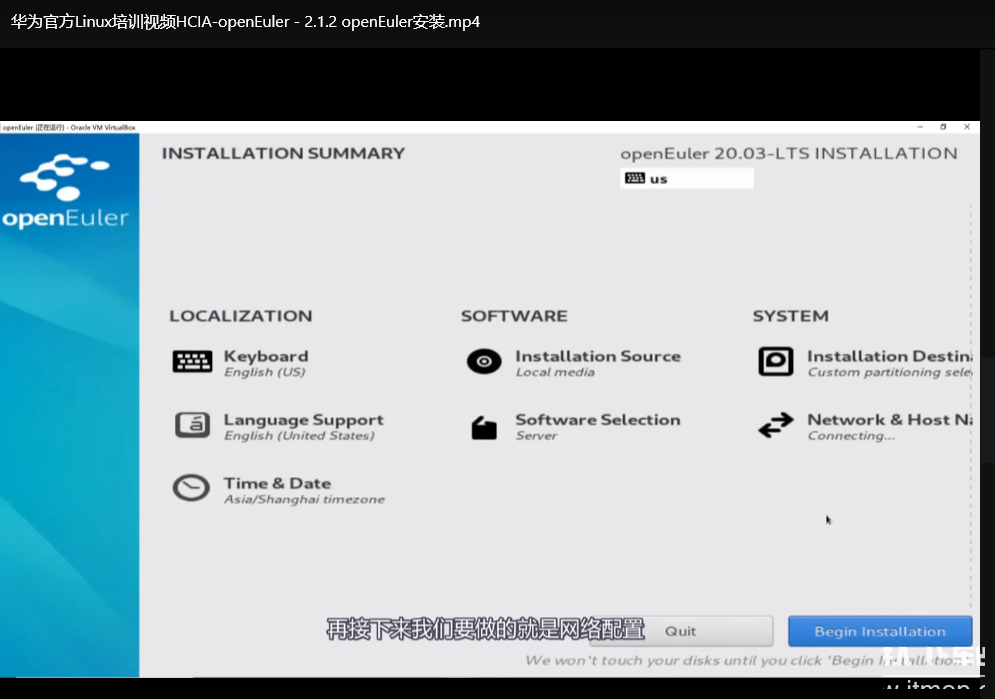Click the Software Selection package icon
The image size is (995, 699).
click(484, 427)
